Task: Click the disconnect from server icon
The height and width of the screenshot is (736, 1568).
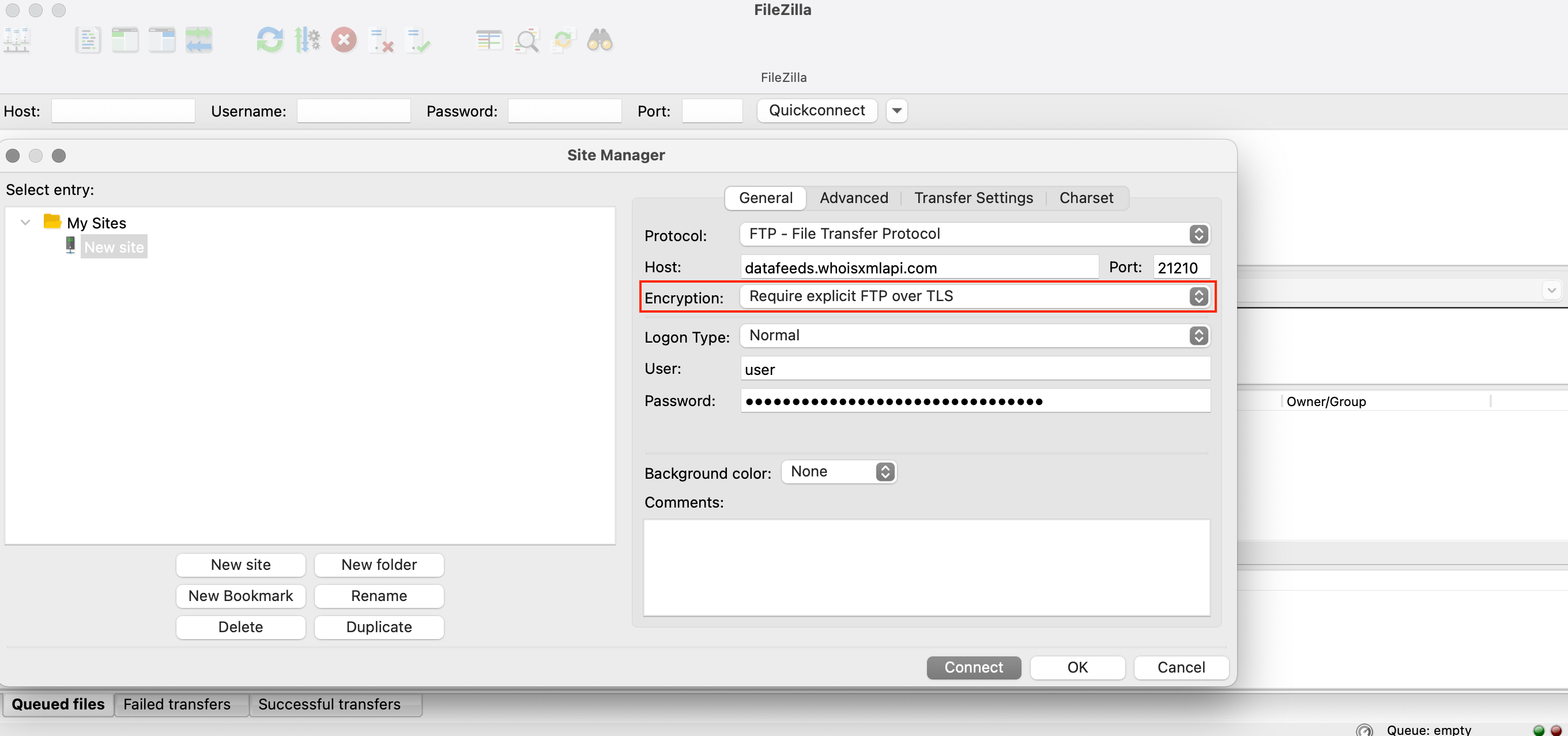Action: pos(382,40)
